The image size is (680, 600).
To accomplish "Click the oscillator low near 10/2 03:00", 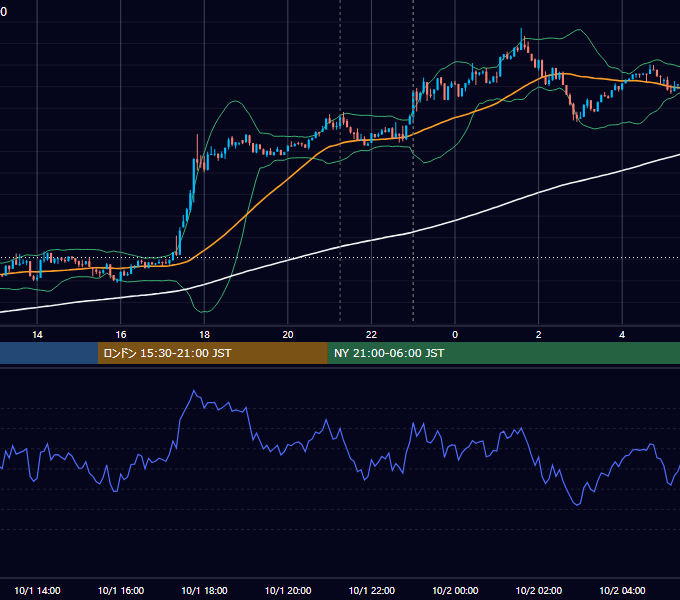I will pos(577,504).
